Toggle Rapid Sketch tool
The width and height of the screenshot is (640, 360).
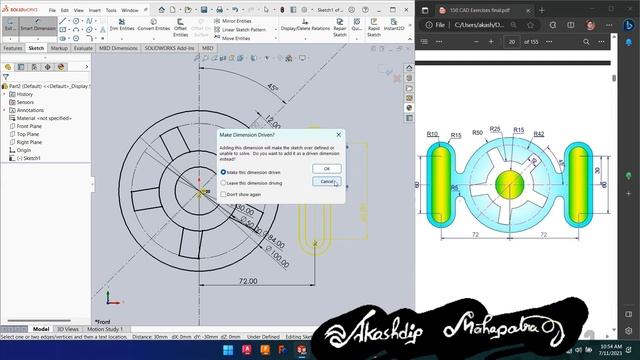click(x=373, y=27)
